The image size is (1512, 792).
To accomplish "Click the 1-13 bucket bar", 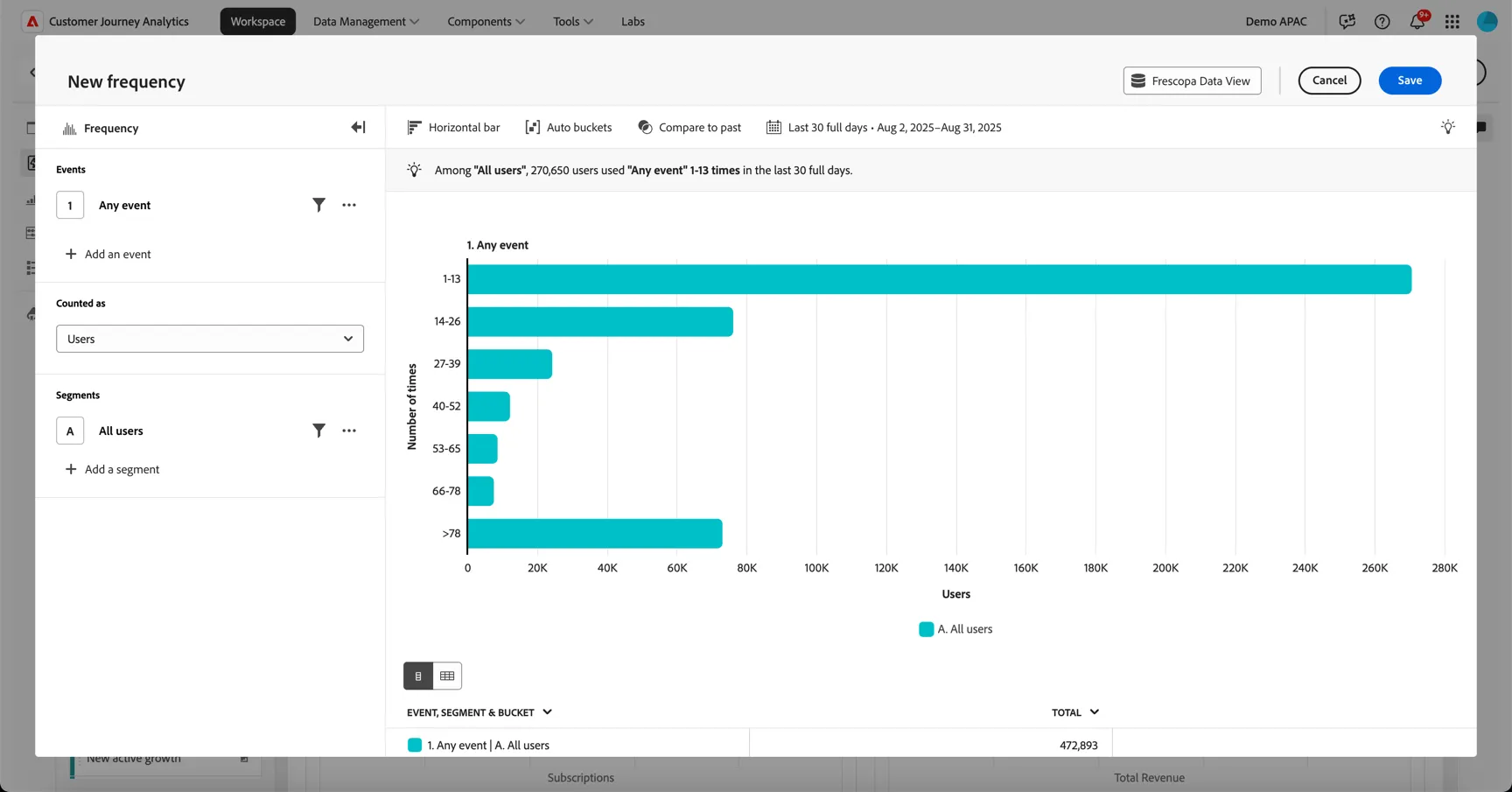I will point(940,279).
